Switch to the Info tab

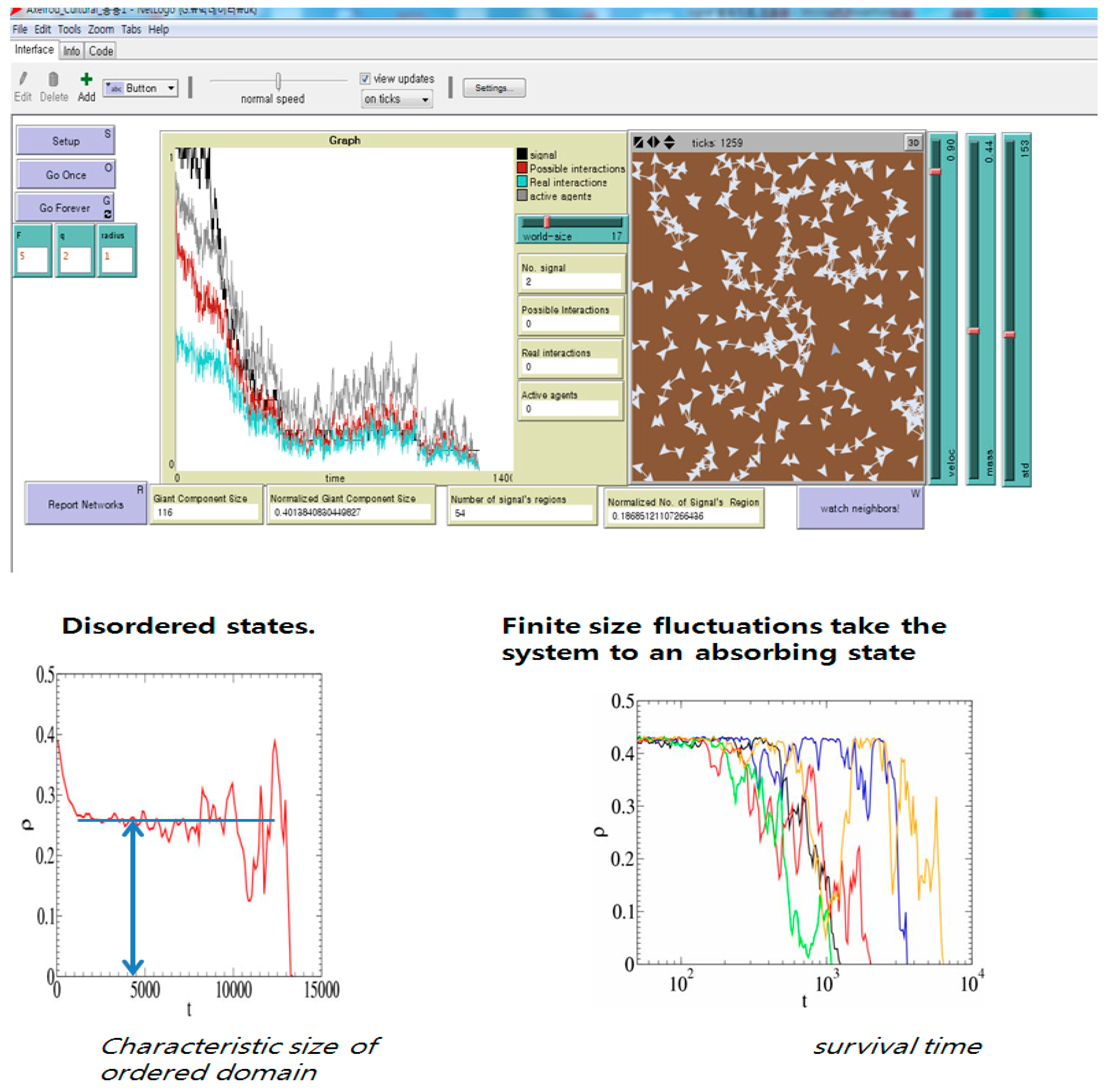pyautogui.click(x=71, y=51)
